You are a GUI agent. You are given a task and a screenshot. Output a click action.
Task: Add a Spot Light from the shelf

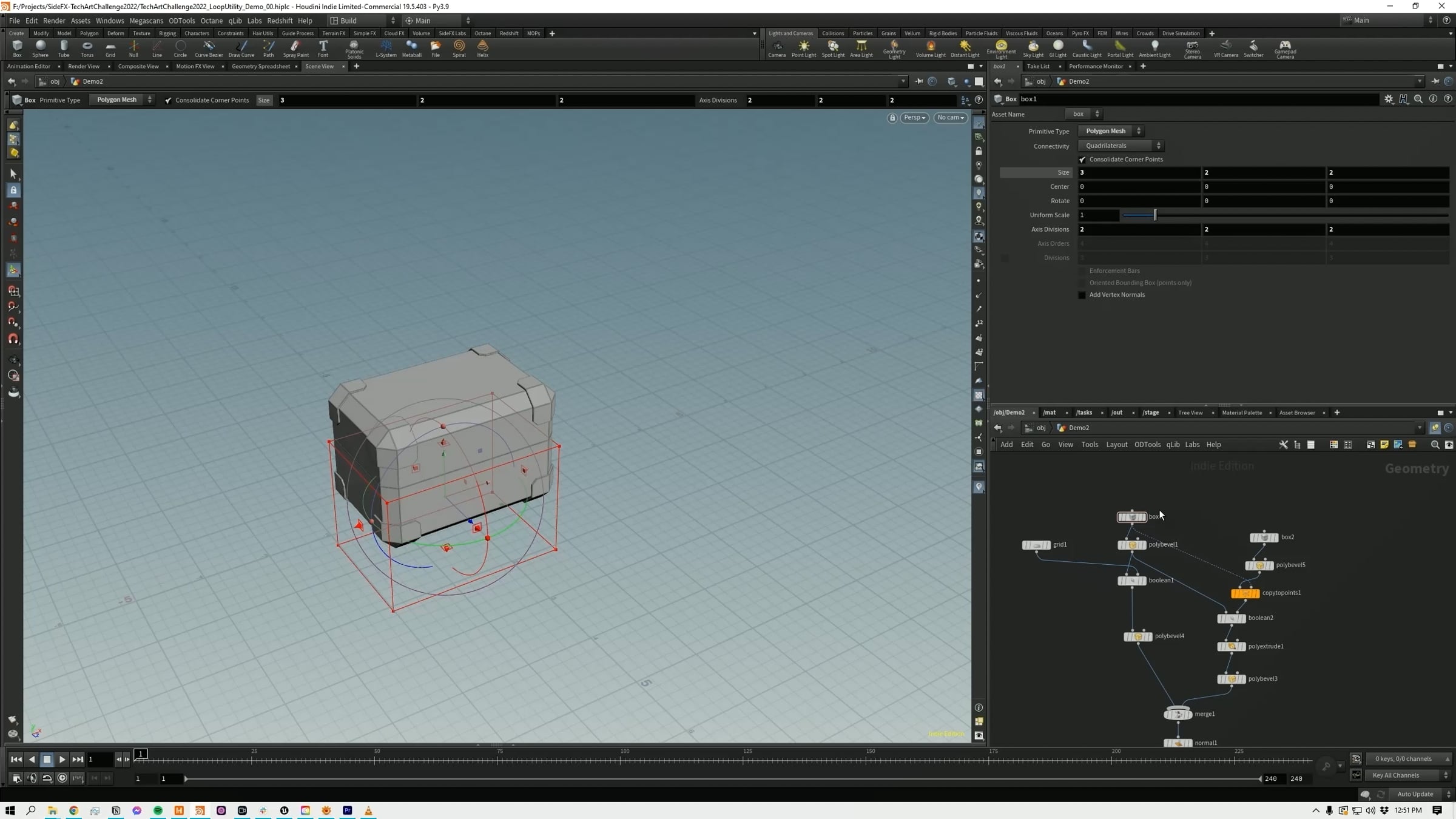(833, 49)
